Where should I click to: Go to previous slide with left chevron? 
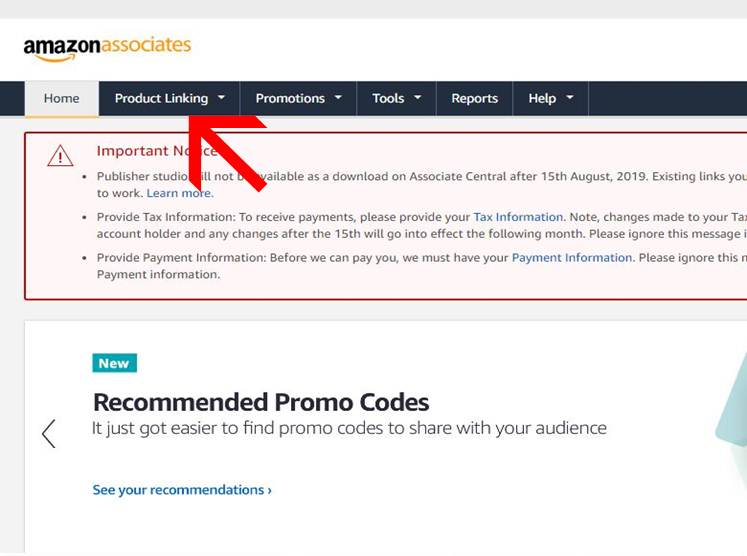tap(48, 433)
